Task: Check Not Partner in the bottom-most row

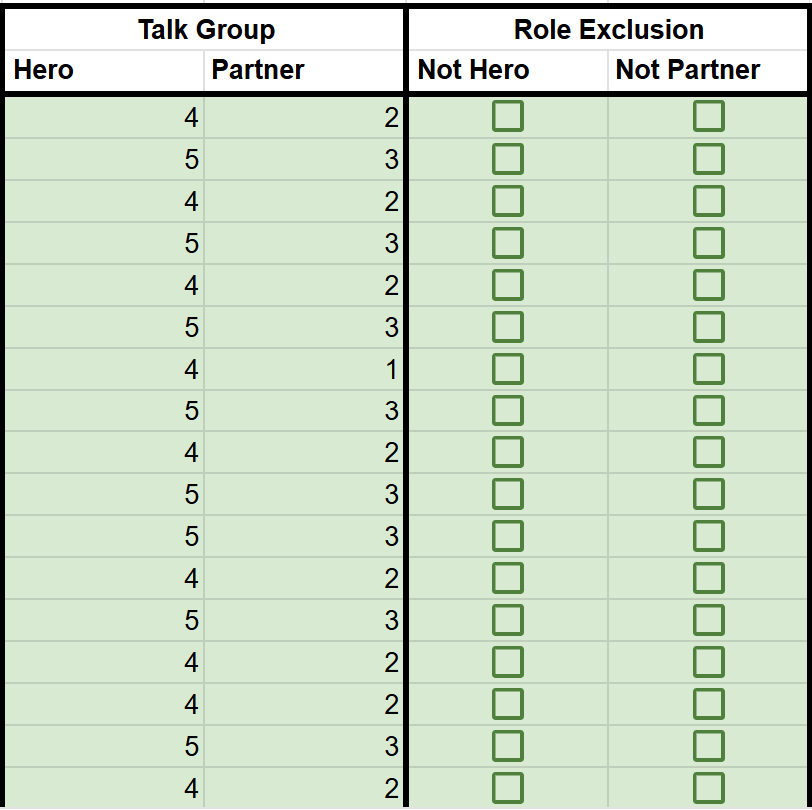Action: pyautogui.click(x=708, y=788)
